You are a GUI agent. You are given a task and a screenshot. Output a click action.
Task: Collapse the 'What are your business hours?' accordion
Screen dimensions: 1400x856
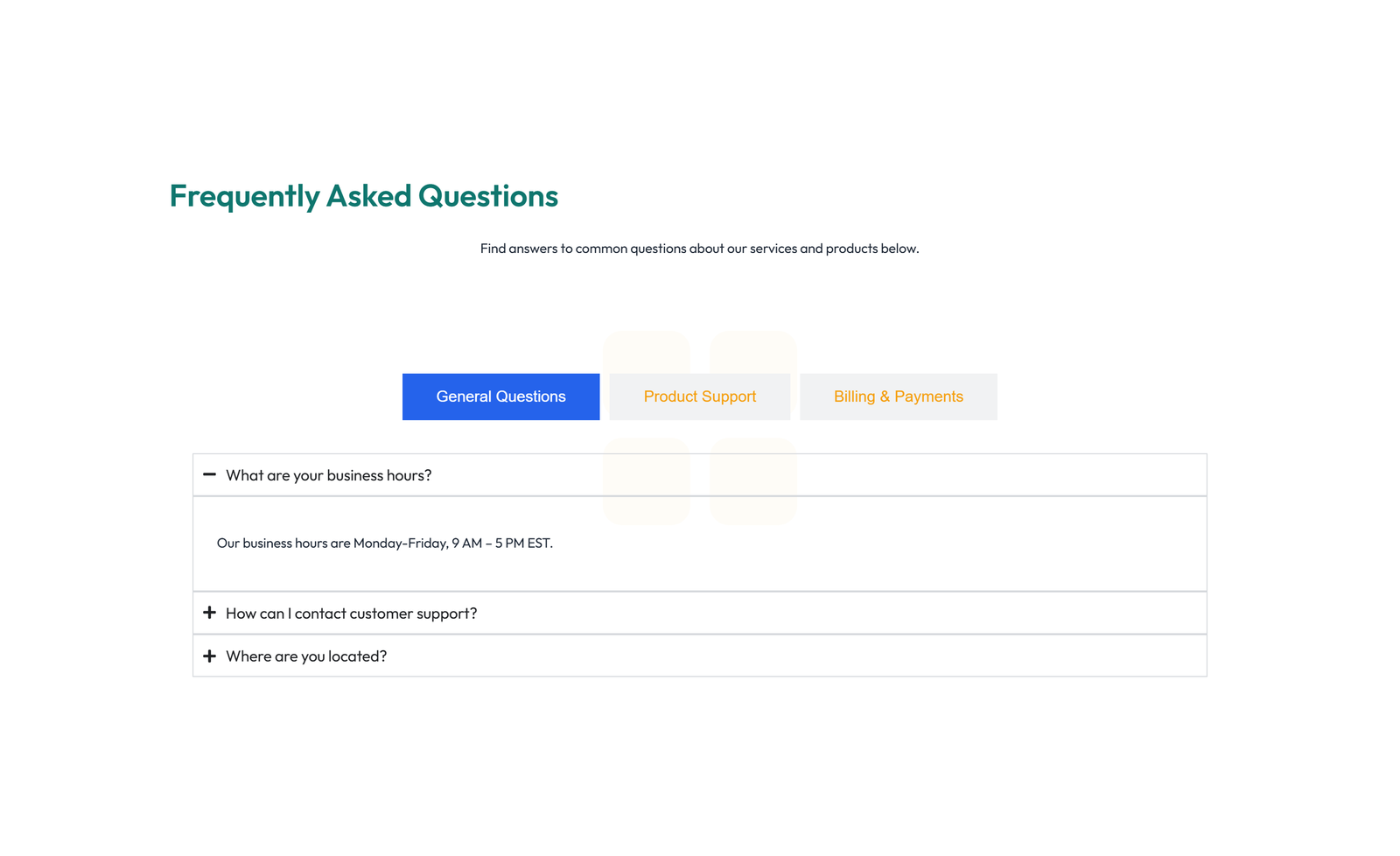(328, 474)
